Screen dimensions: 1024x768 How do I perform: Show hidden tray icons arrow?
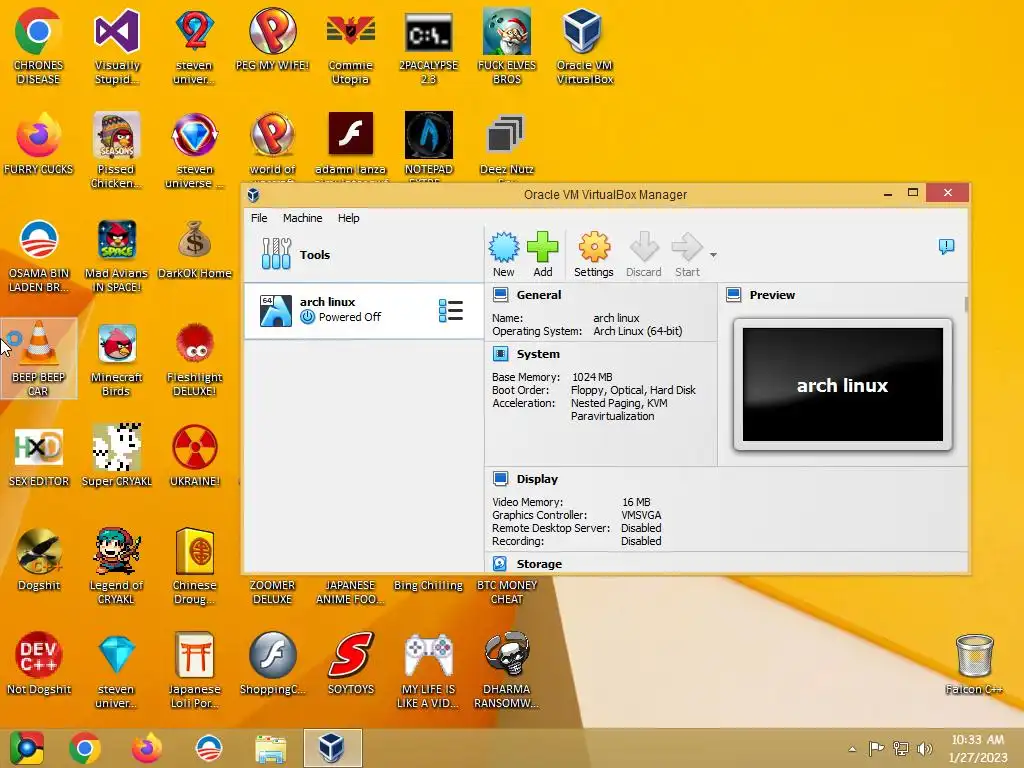[x=852, y=749]
